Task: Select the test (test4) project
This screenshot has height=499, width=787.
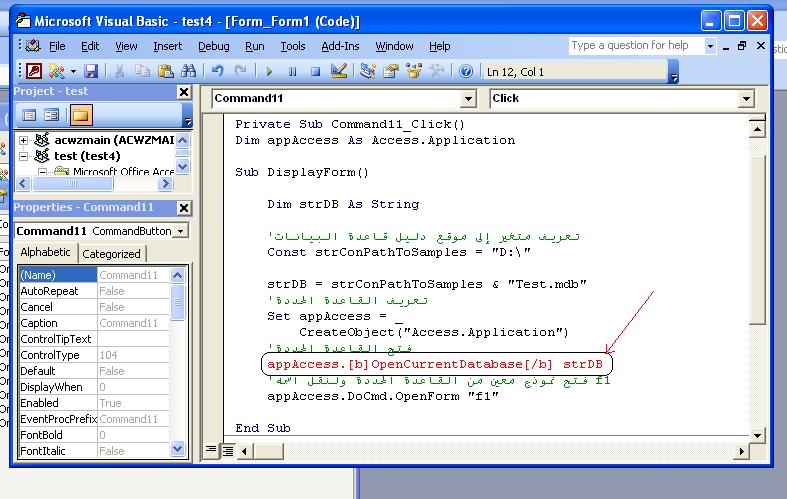Action: (87, 156)
